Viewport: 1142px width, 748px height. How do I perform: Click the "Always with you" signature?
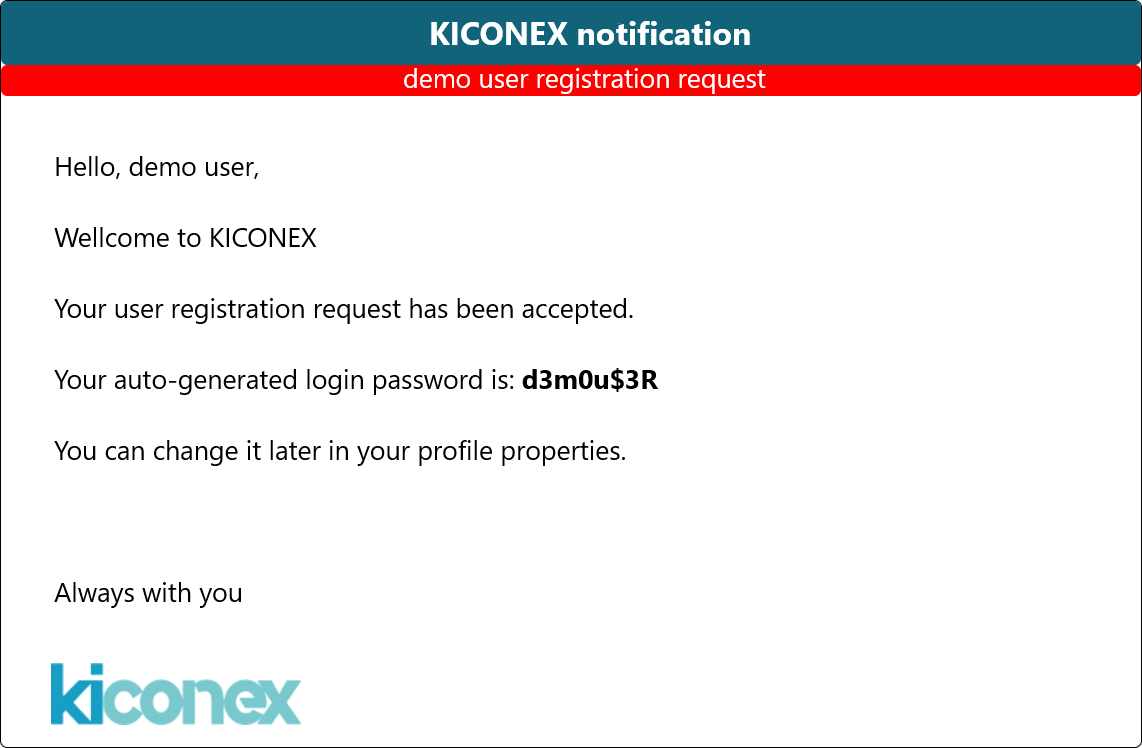(x=148, y=593)
